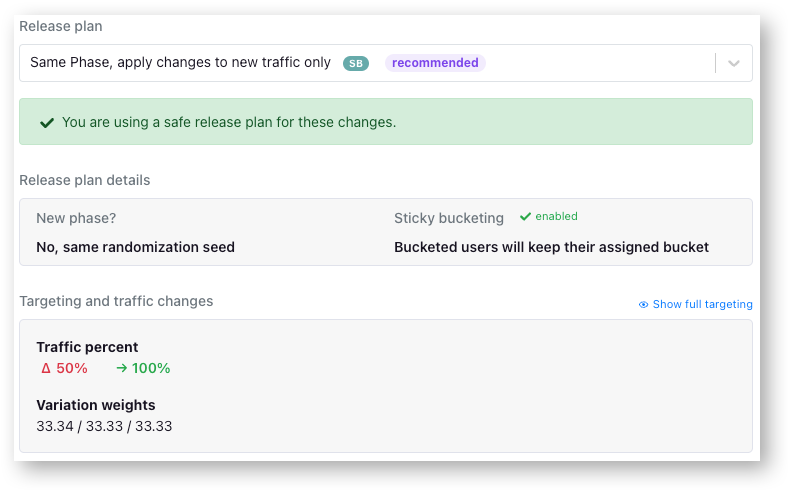Click the purple recommended badge
Screen dimensions: 788x493
[x=435, y=63]
